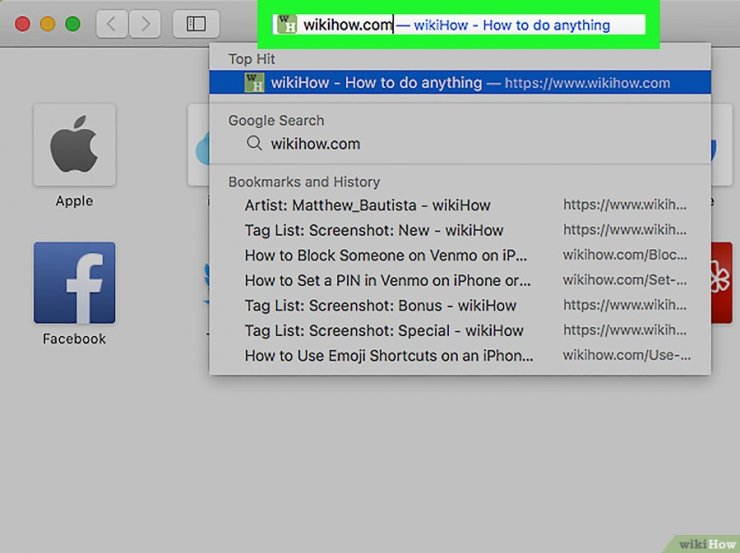Choose the Google Search suggestion wikihow.com
This screenshot has height=553, width=740.
[460, 143]
